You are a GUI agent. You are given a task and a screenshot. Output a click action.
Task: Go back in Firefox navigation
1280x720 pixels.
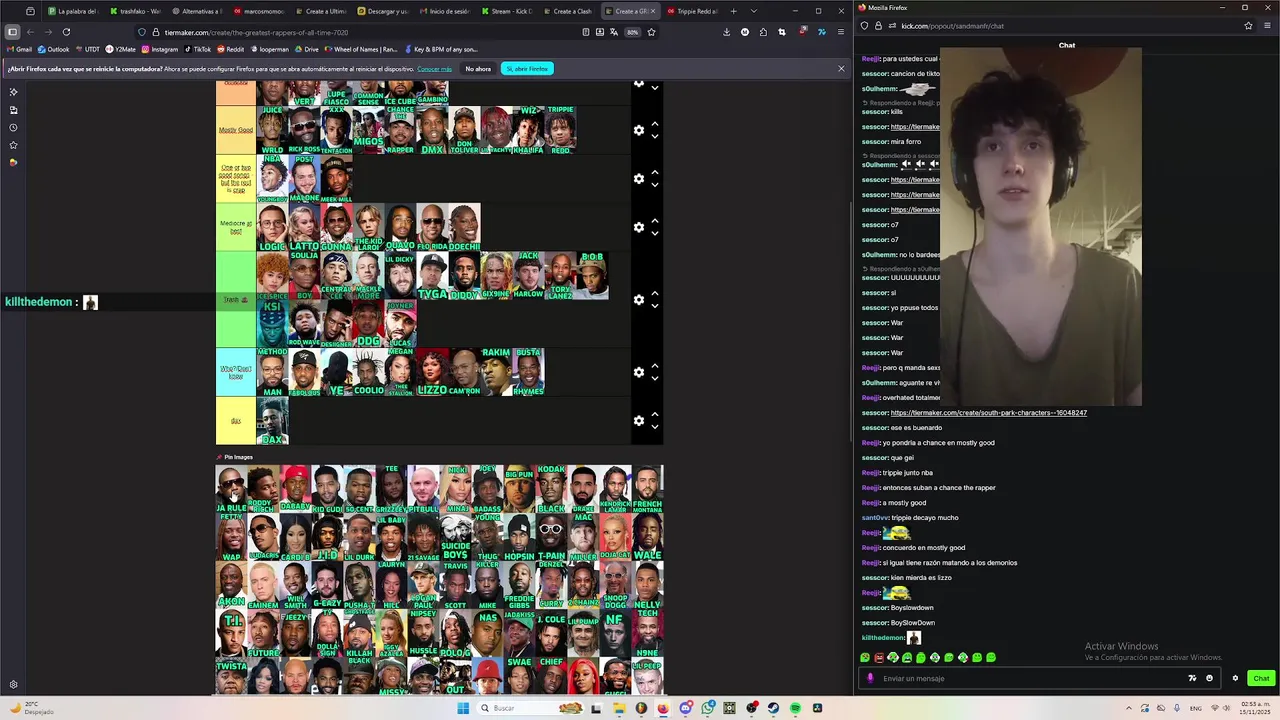tap(30, 32)
